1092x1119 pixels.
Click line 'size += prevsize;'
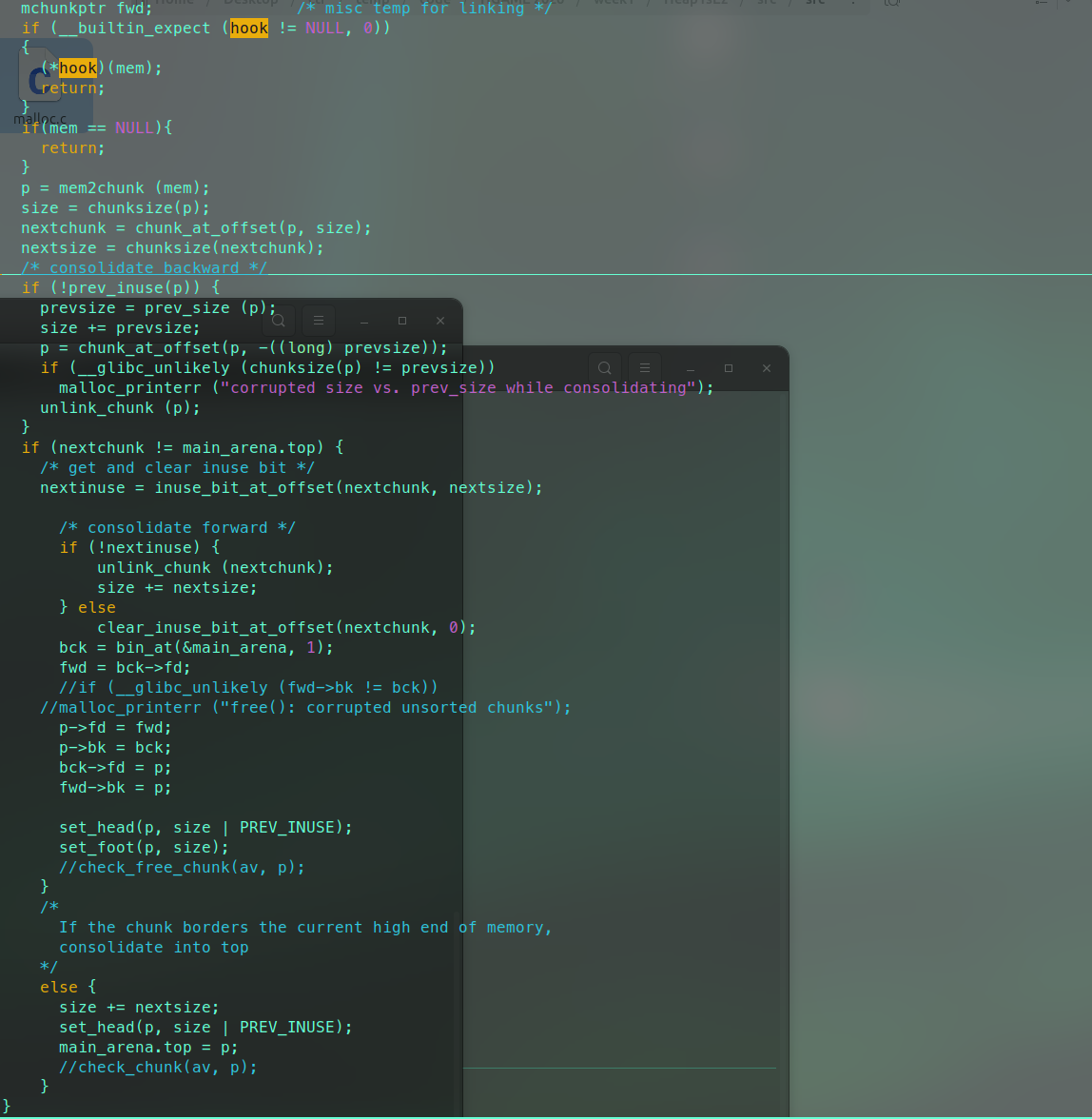(x=120, y=328)
